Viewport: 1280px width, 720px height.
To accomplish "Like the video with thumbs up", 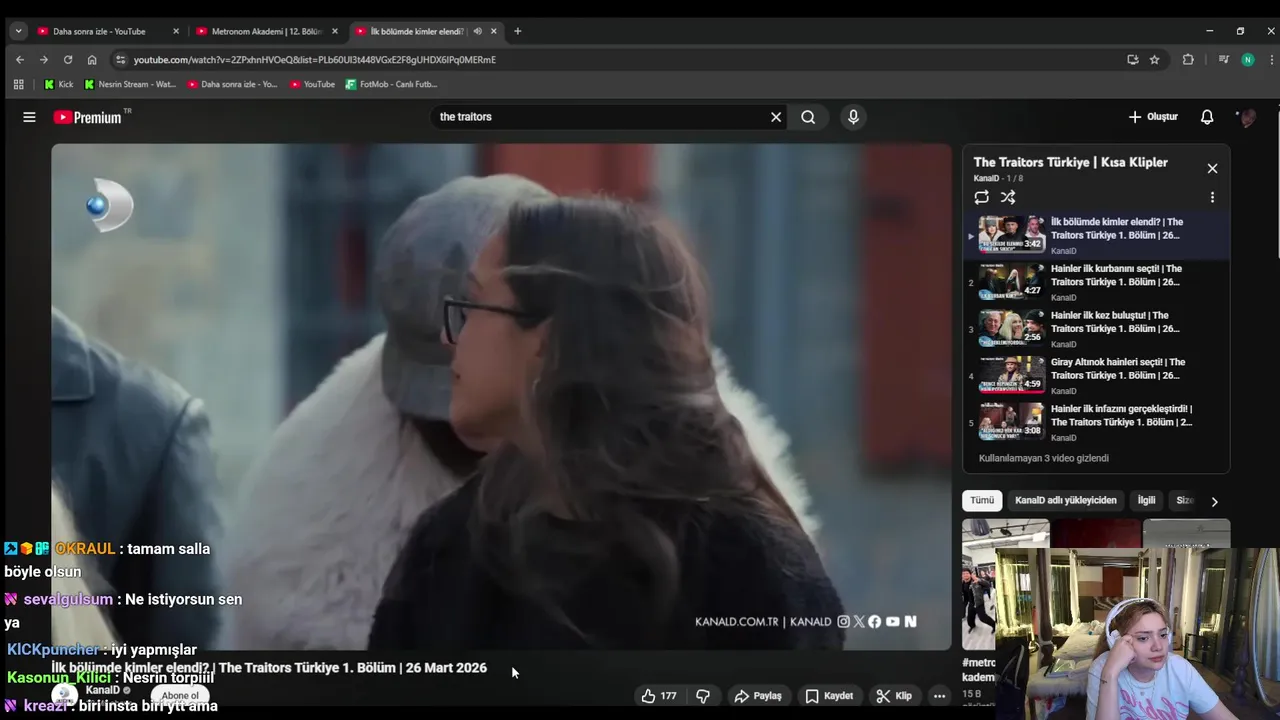I will (659, 696).
